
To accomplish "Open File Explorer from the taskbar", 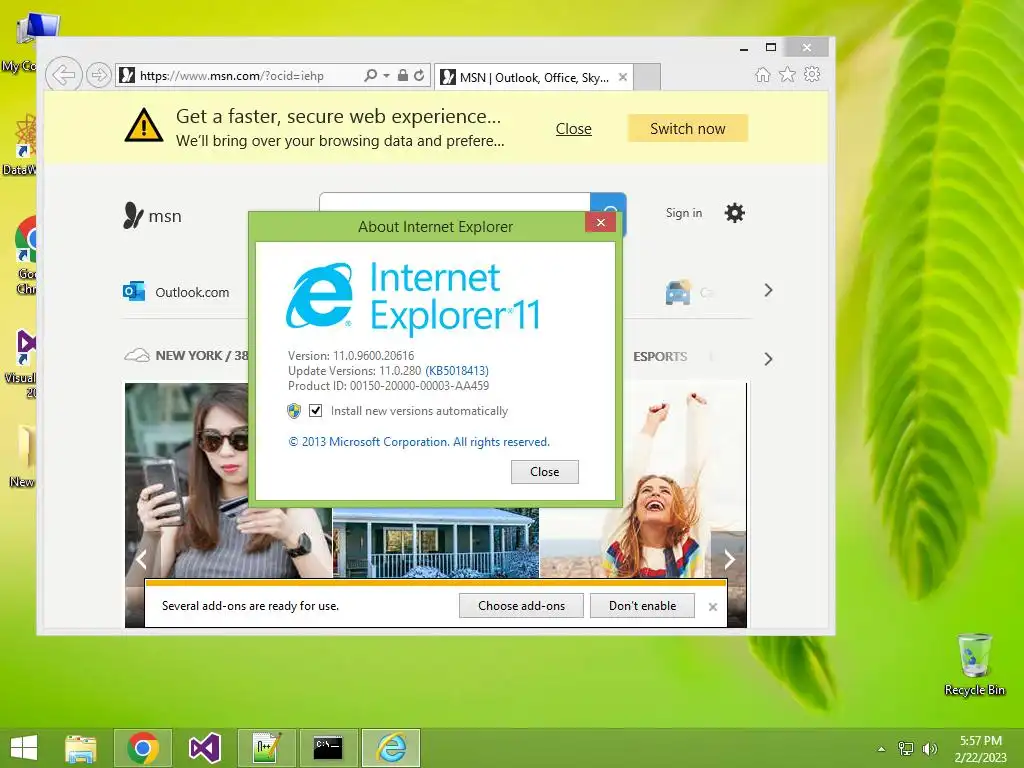I will pyautogui.click(x=81, y=748).
